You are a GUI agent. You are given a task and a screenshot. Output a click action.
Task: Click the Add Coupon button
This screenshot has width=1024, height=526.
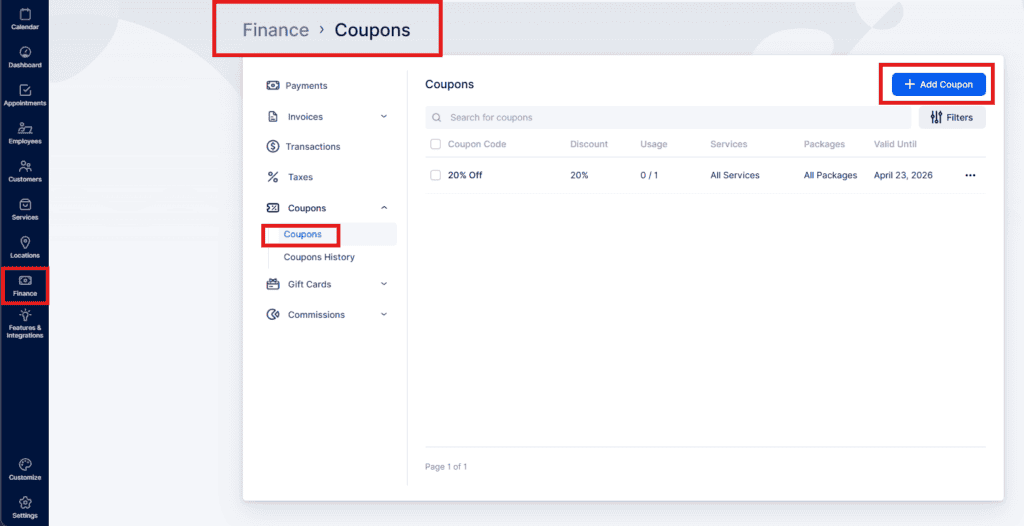point(938,84)
